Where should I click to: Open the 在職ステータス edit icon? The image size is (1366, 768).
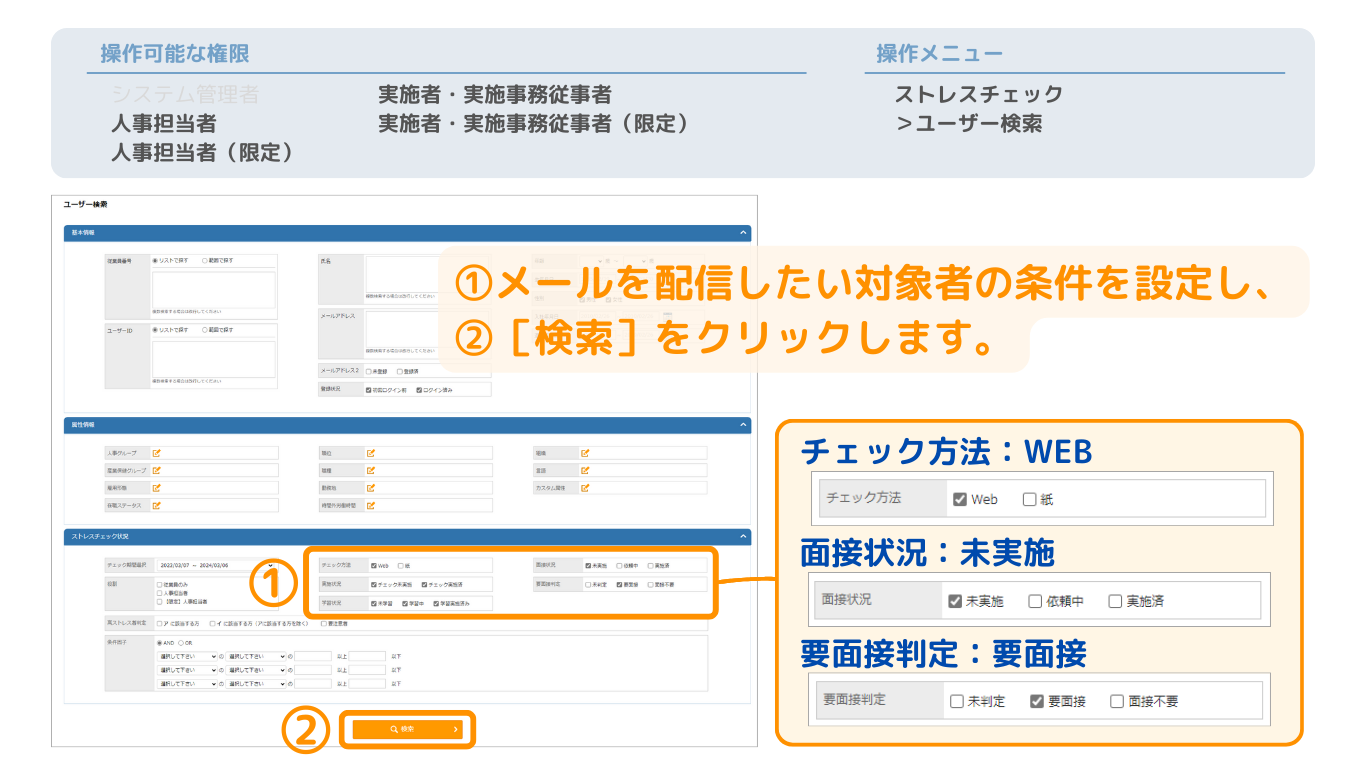click(156, 506)
